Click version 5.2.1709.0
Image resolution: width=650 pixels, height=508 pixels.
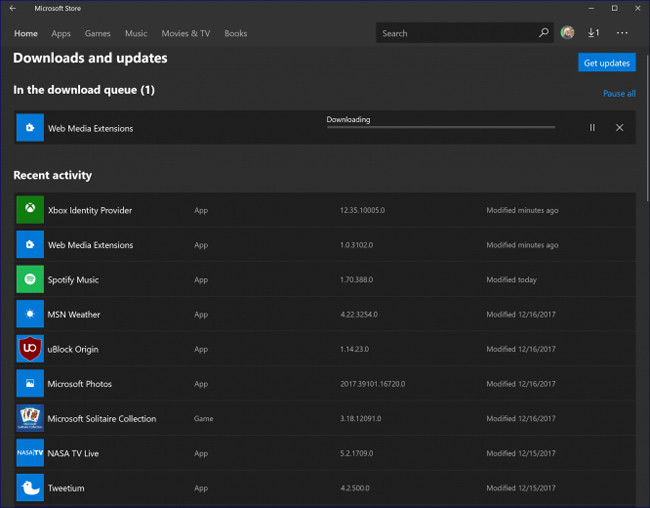click(357, 453)
